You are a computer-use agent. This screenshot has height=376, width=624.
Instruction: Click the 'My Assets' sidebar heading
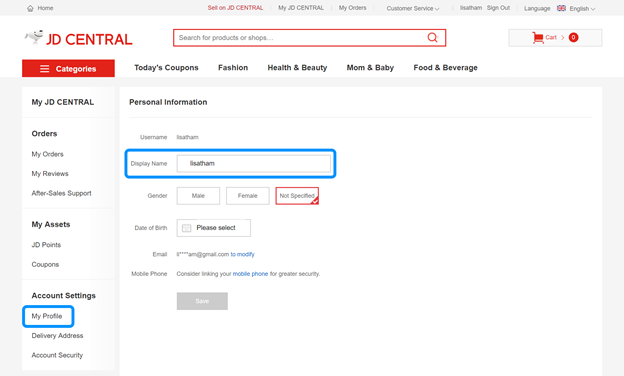click(51, 224)
